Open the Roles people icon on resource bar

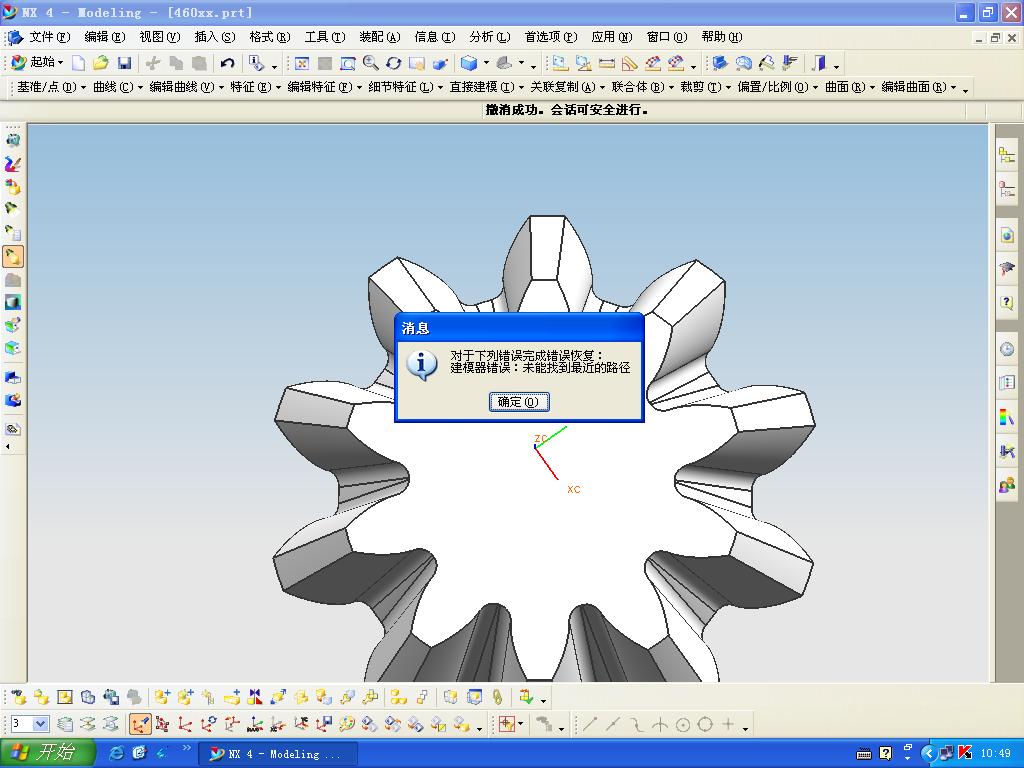point(1006,485)
